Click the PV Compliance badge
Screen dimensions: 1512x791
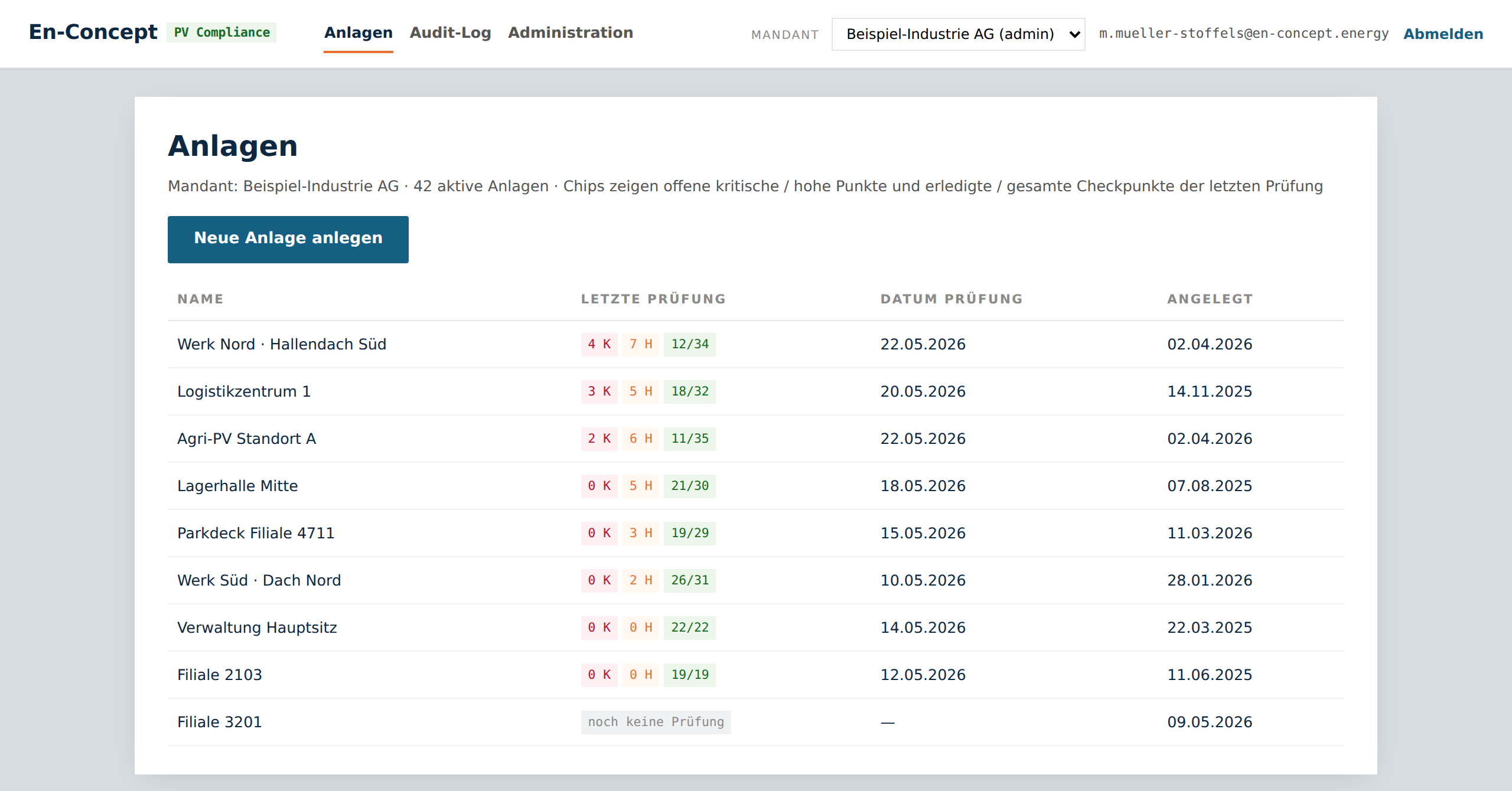tap(221, 32)
